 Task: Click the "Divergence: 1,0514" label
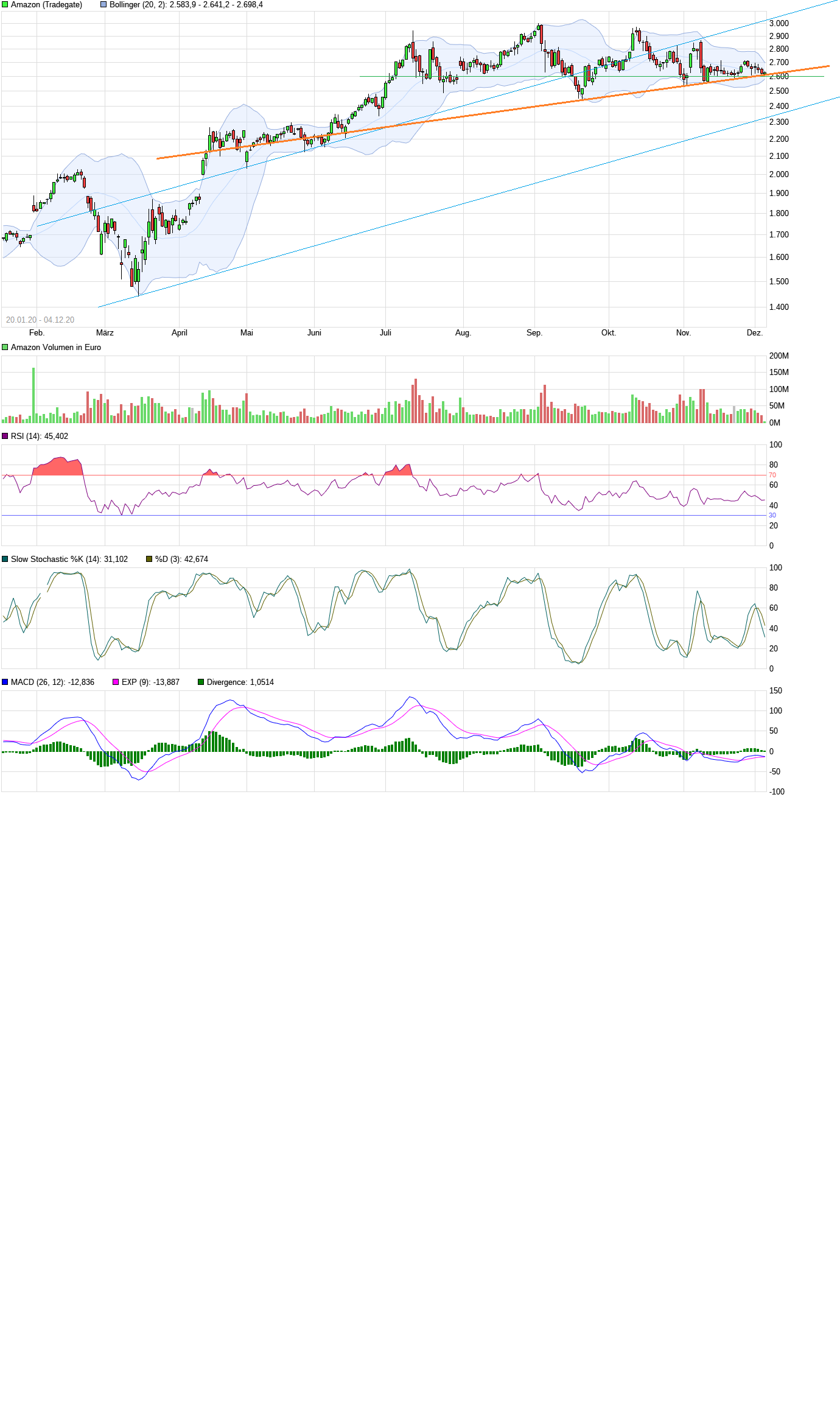click(240, 682)
